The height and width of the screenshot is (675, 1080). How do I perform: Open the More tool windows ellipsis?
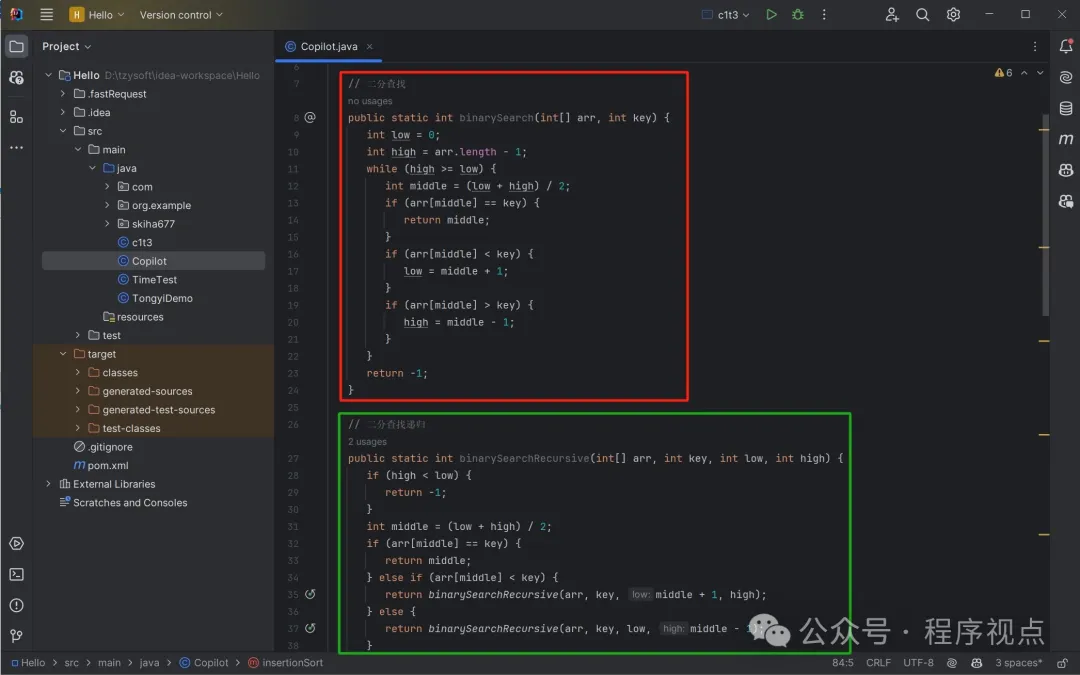[17, 147]
